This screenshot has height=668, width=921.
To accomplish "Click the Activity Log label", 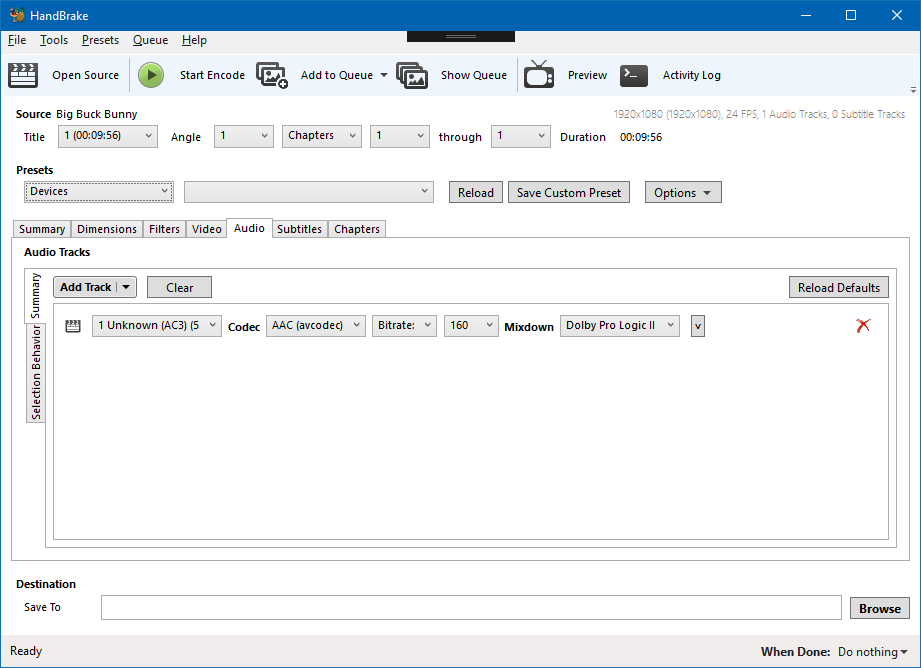I will coord(691,75).
